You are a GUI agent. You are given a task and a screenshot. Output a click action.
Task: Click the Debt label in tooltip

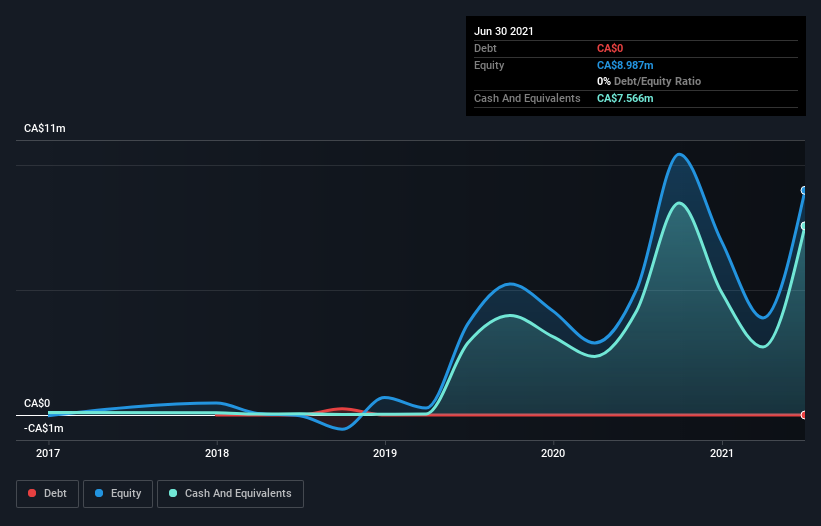pos(485,48)
